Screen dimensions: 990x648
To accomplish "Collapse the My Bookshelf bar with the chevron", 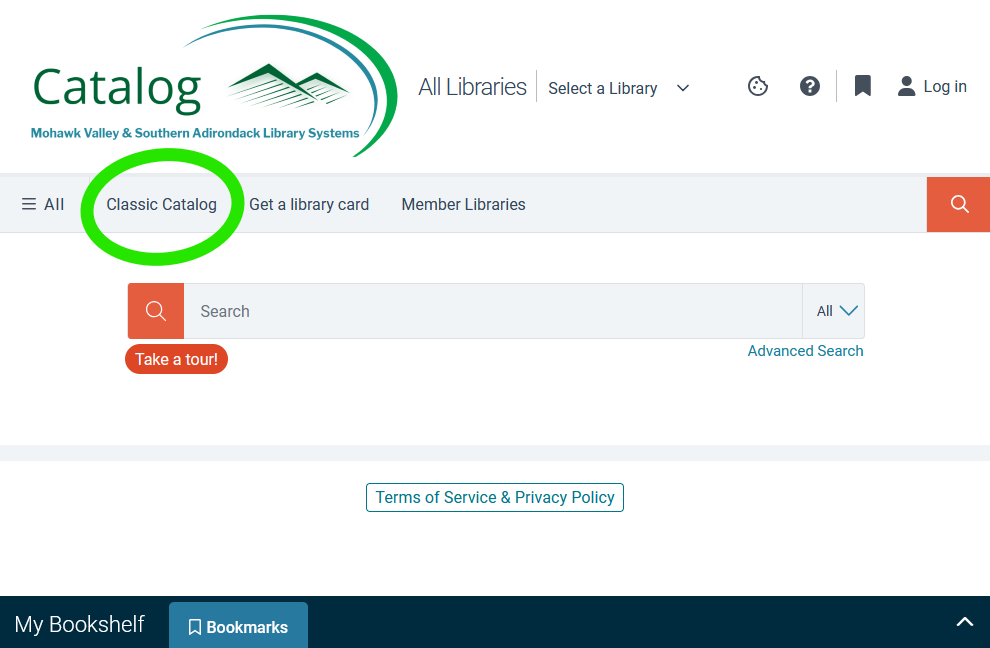I will [x=964, y=622].
